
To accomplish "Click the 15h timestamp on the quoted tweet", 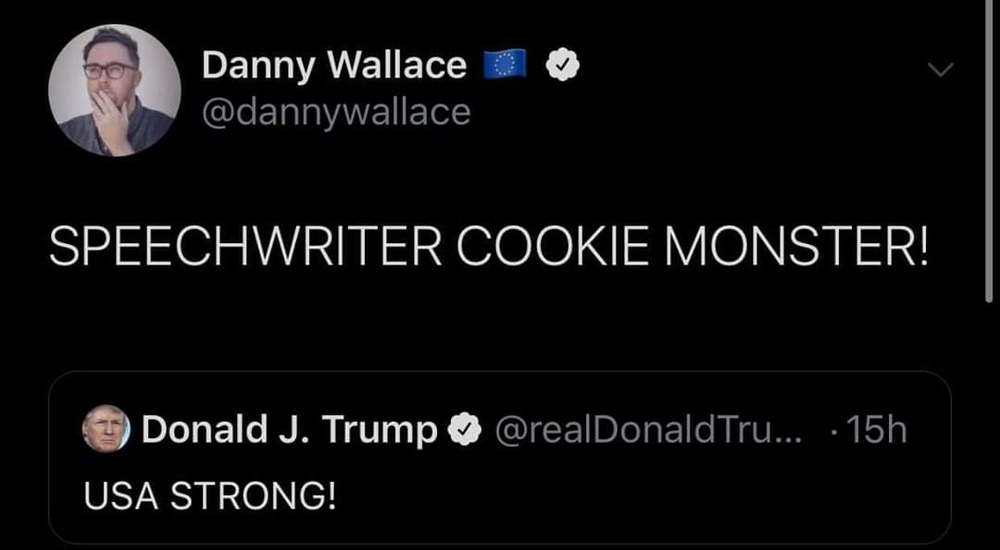I will tap(877, 431).
